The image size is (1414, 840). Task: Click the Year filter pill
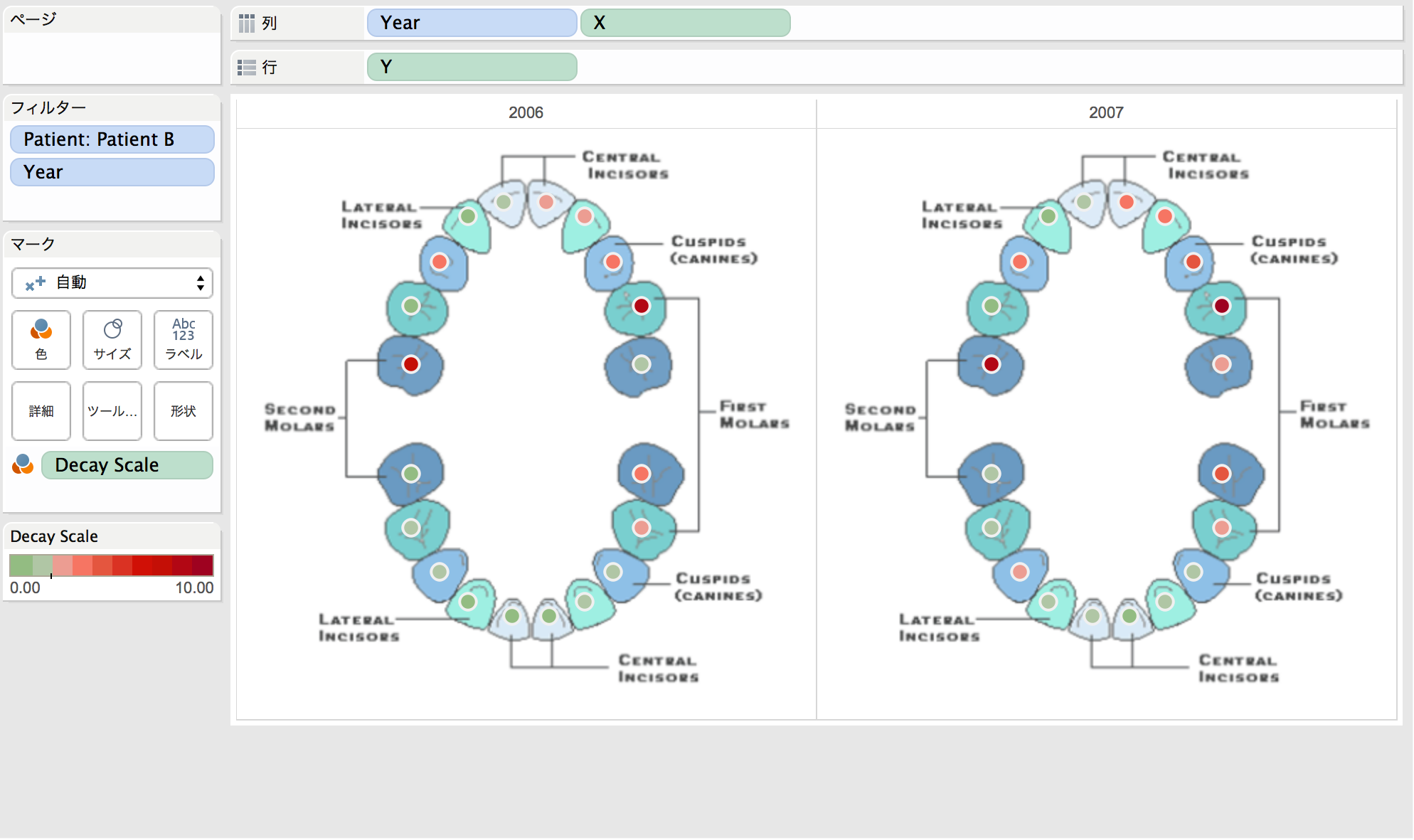pos(112,172)
